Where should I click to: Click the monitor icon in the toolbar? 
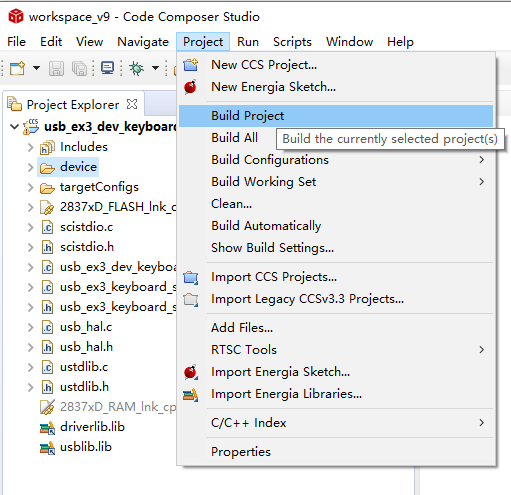point(107,68)
